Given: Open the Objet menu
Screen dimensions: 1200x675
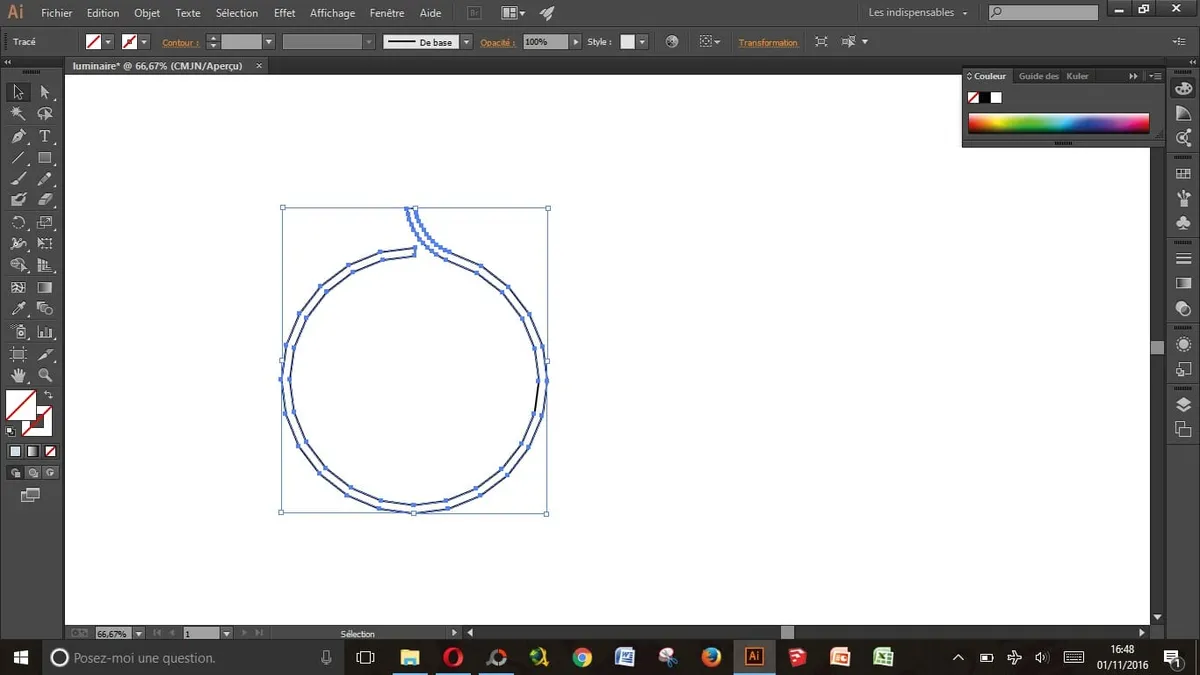Looking at the screenshot, I should pos(147,13).
